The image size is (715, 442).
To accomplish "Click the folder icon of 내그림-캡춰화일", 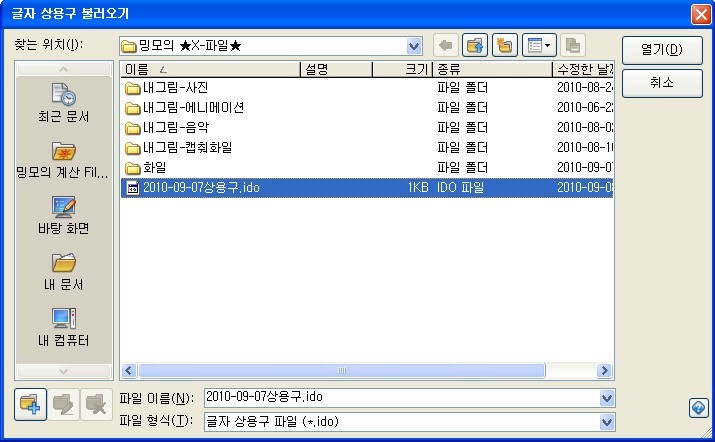I will pos(133,148).
